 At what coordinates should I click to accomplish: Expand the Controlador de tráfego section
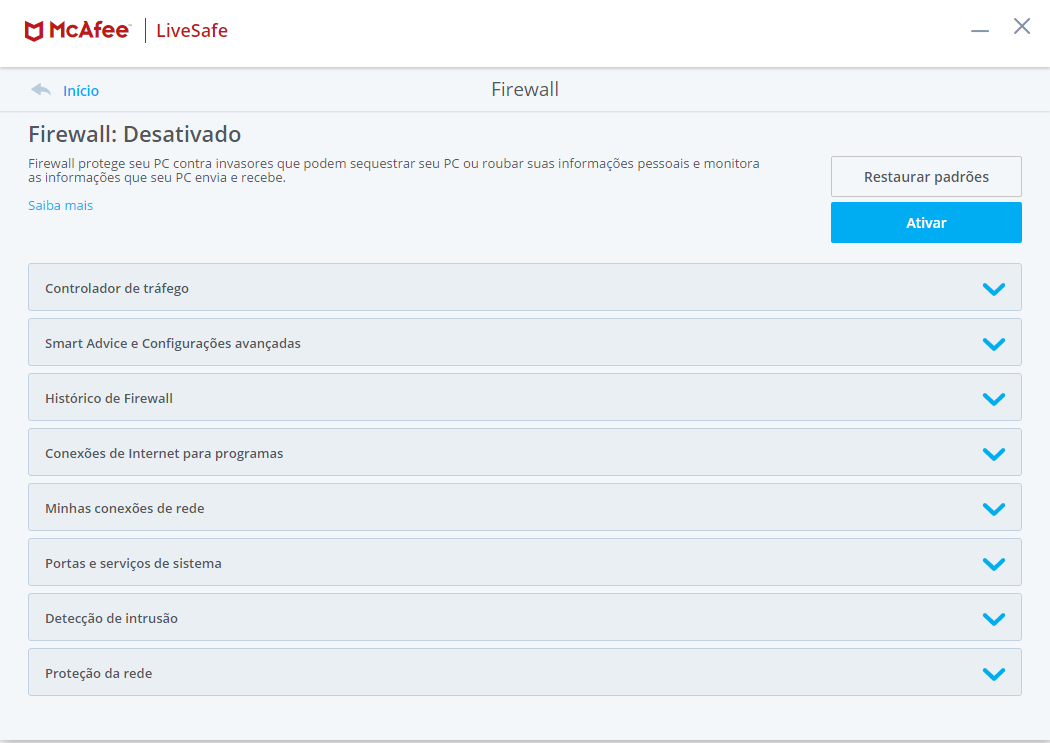[x=525, y=287]
